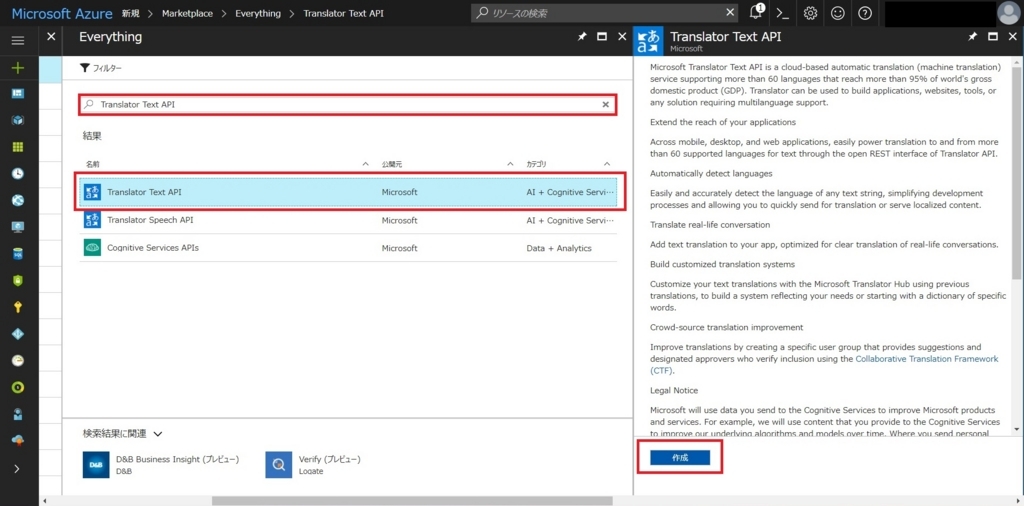The image size is (1024, 506).
Task: Open the Dashboard icon in sidebar
Action: 18,93
